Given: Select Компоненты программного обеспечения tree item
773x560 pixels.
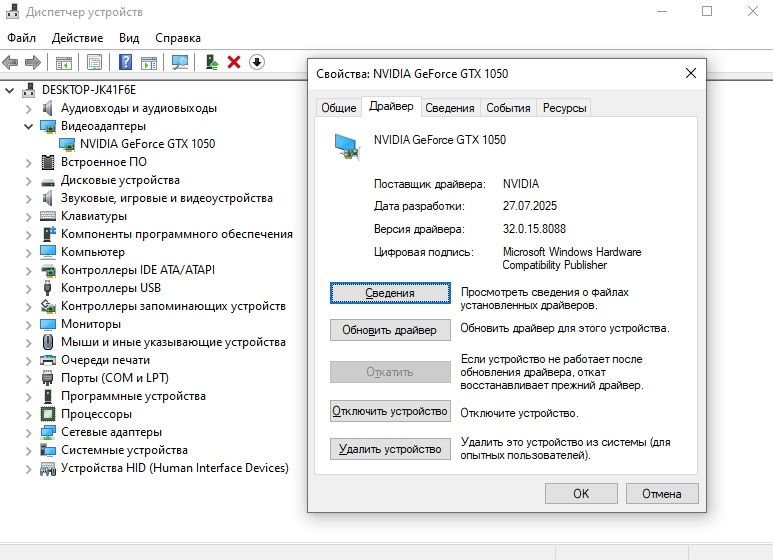Looking at the screenshot, I should pyautogui.click(x=176, y=234).
